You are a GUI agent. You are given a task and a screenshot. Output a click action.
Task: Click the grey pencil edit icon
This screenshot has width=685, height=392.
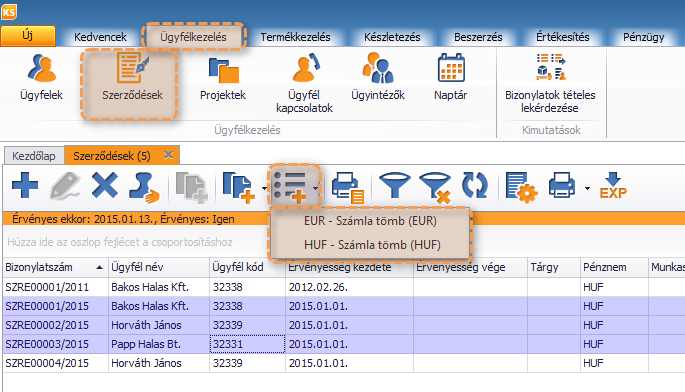65,186
